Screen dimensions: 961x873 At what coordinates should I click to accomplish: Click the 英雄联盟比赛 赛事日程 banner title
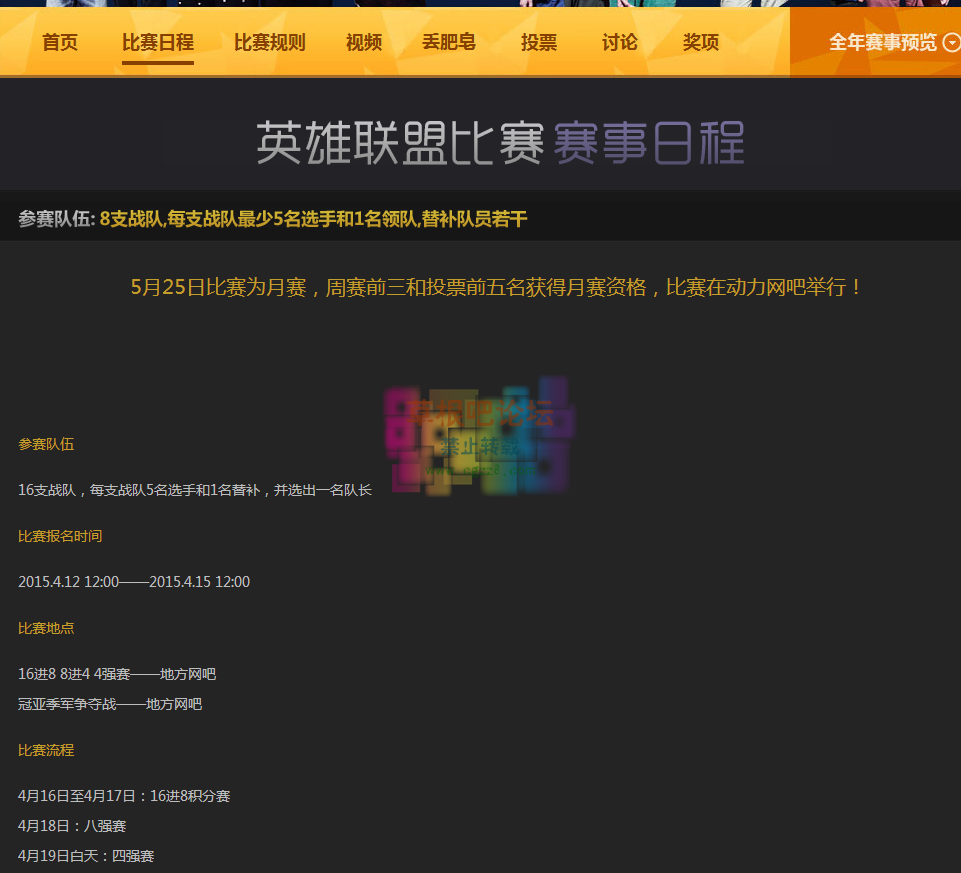[x=500, y=142]
